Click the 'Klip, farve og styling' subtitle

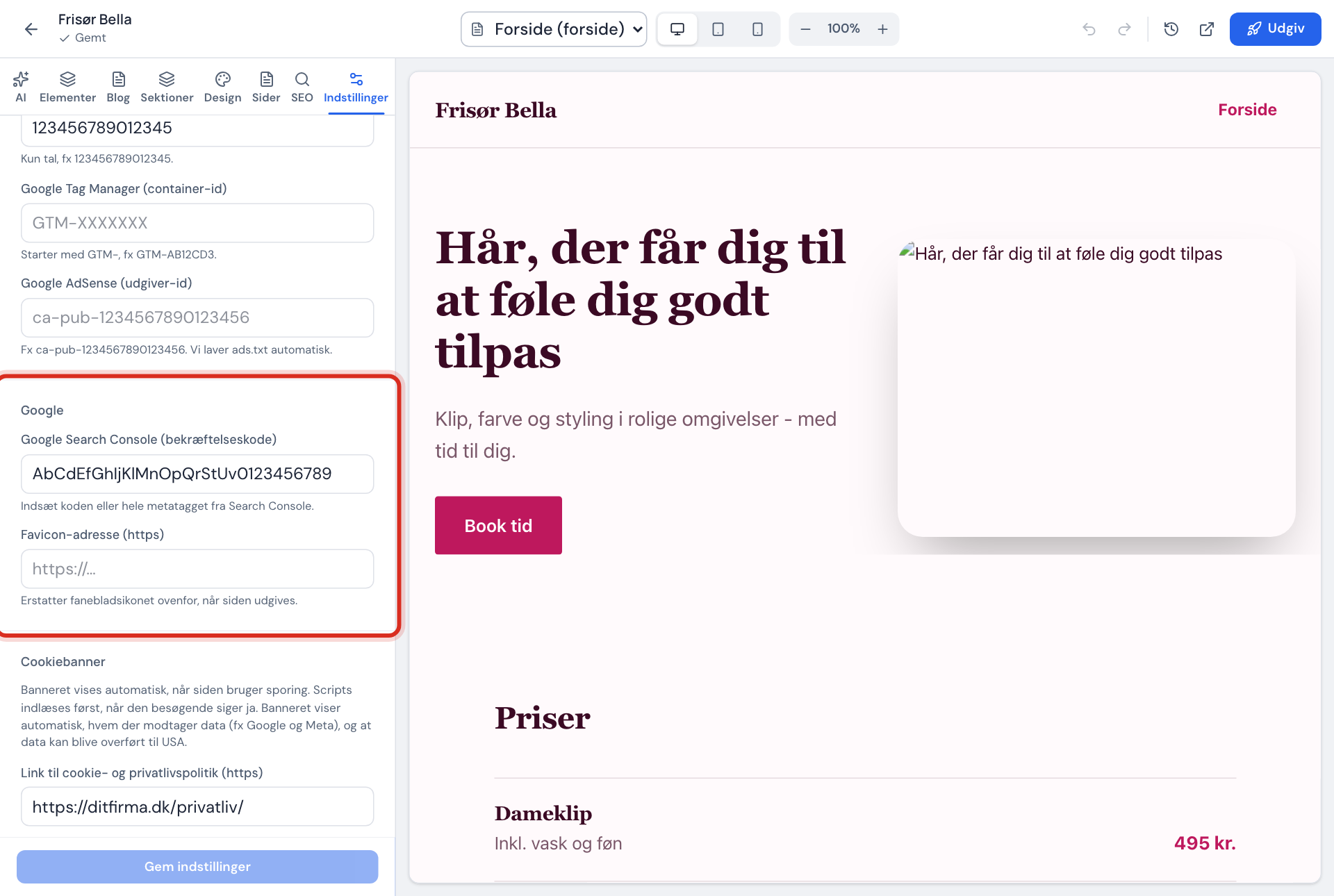click(x=636, y=435)
